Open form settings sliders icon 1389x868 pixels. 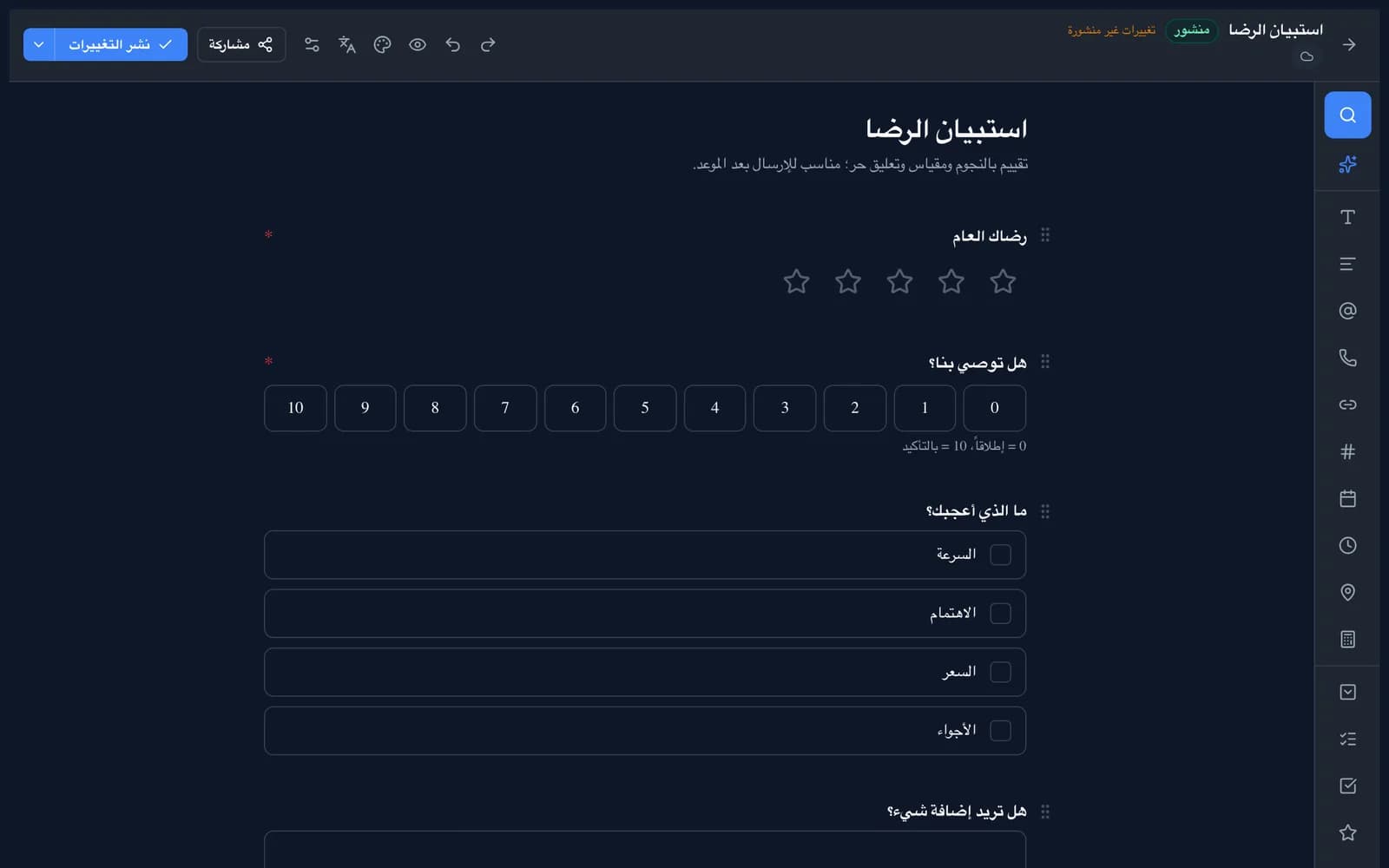click(x=312, y=44)
